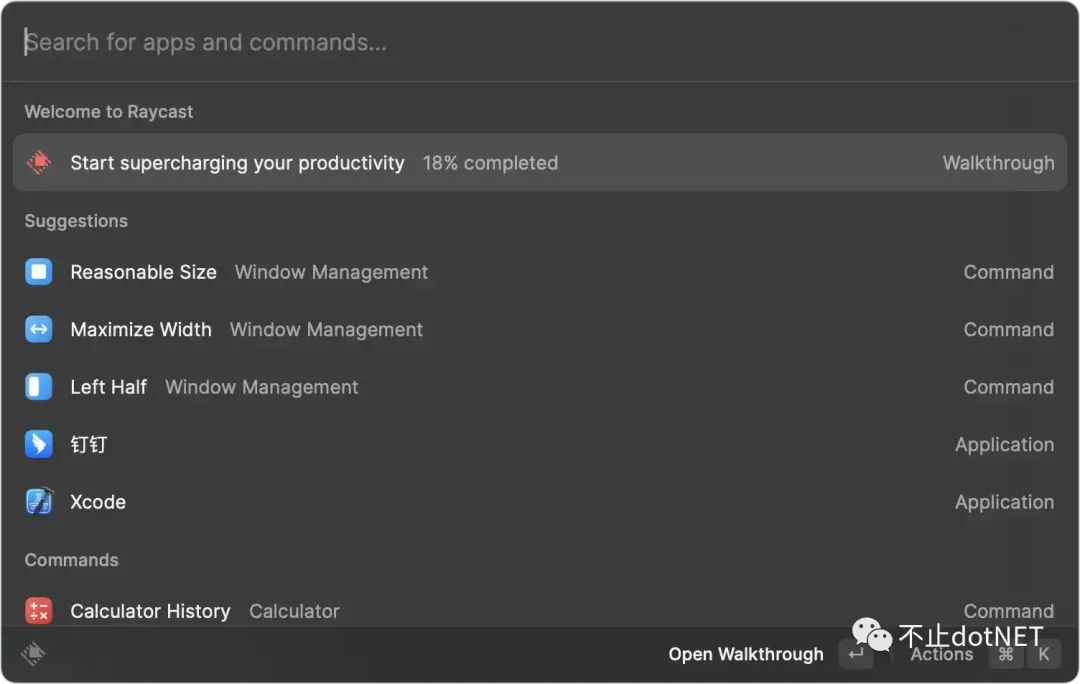Click the Reasonable Size window icon

coord(39,272)
